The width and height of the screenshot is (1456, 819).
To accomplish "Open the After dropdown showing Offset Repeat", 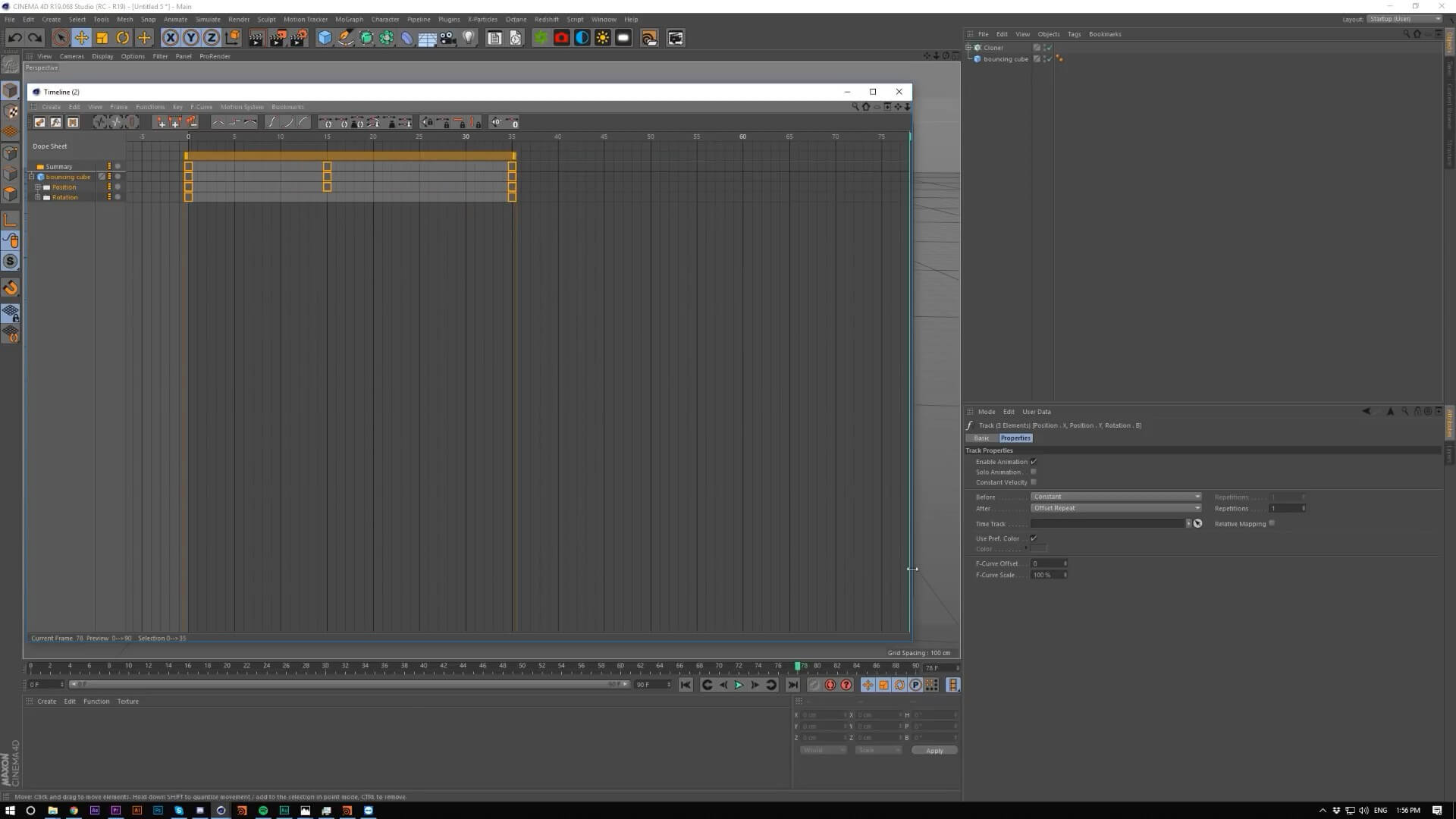I will pyautogui.click(x=1116, y=508).
